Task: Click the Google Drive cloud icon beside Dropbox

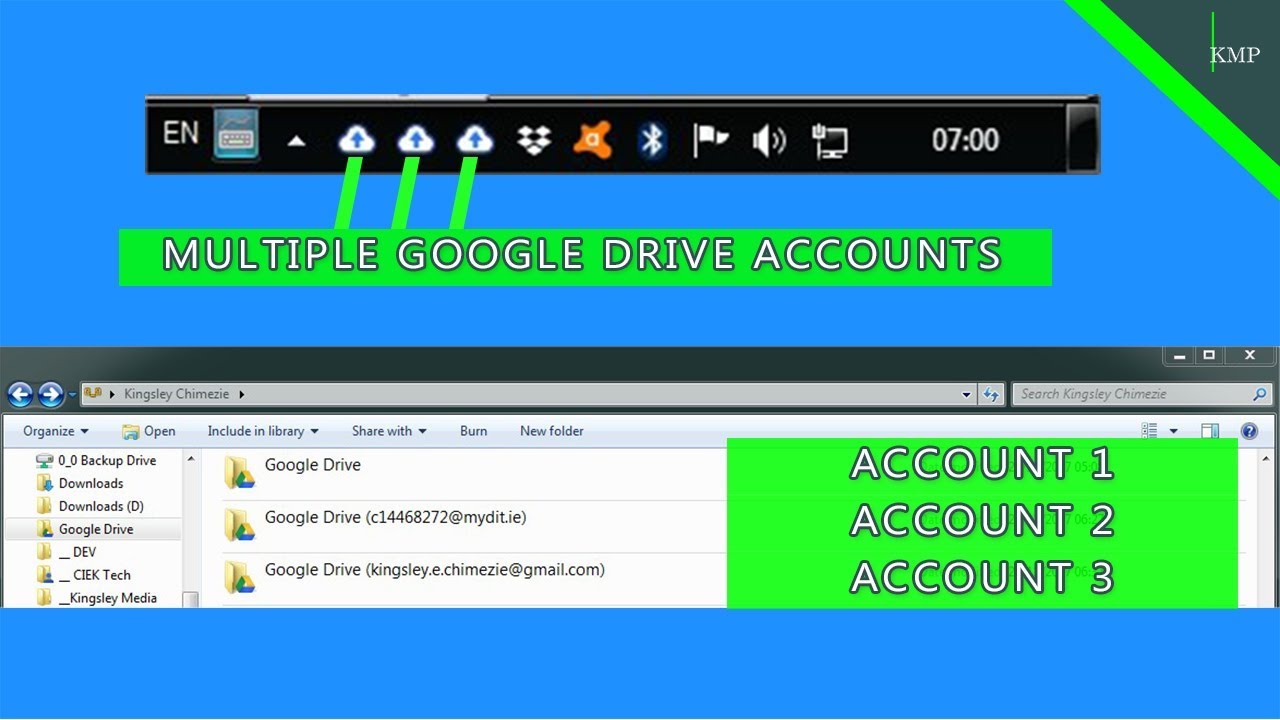Action: [475, 140]
